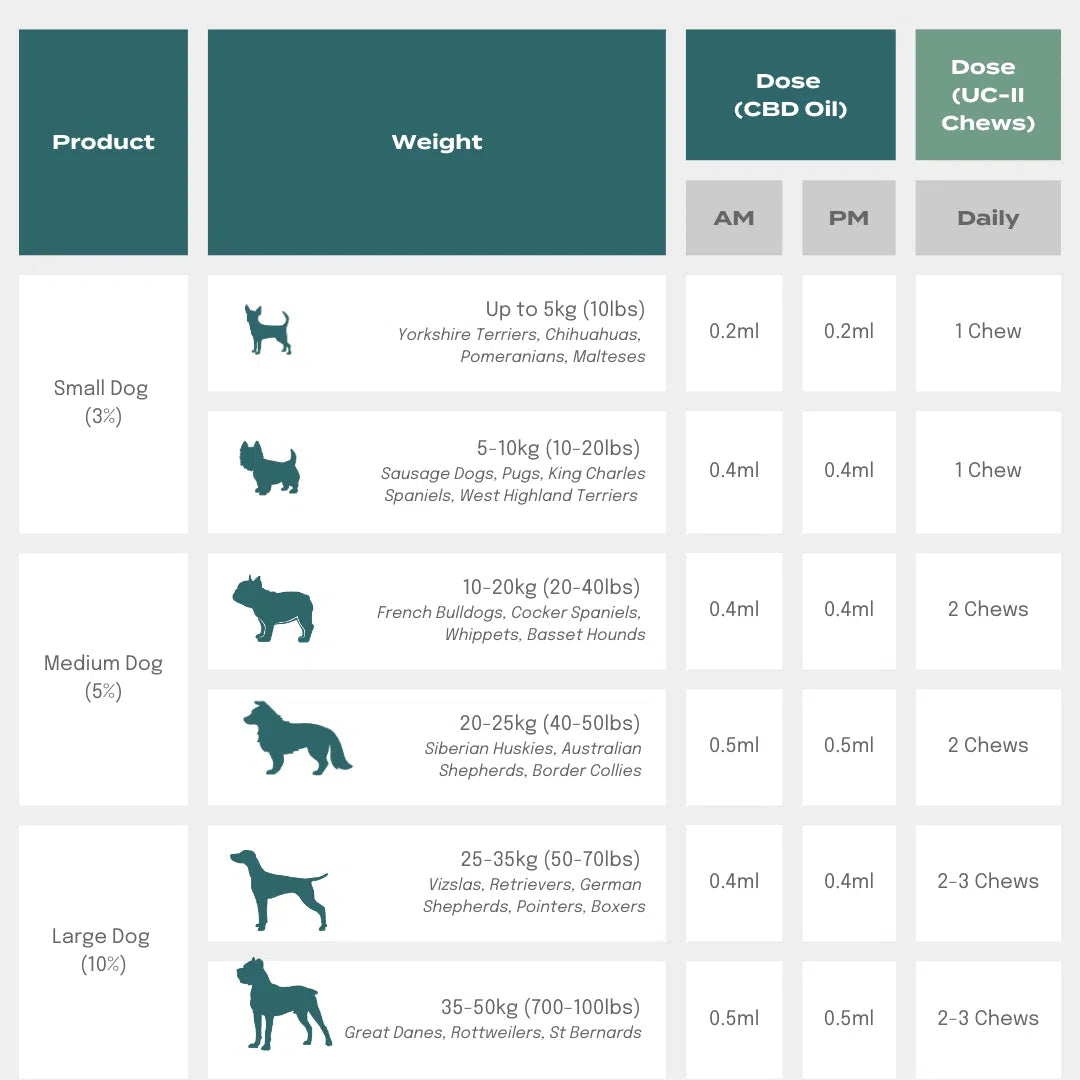Click the AM 0.5ml cell for 35-50kg
Viewport: 1080px width, 1080px height.
[734, 1018]
